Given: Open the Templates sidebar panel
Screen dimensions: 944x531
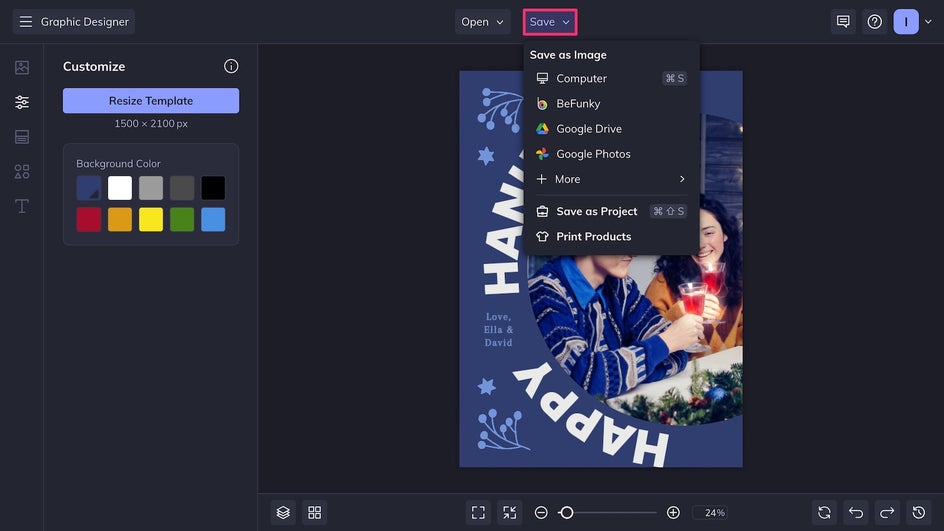Looking at the screenshot, I should click(x=22, y=137).
